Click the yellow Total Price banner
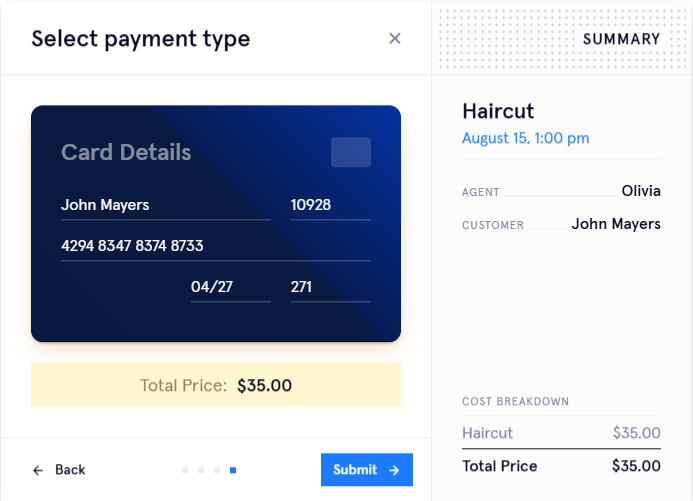The width and height of the screenshot is (693, 501). (x=216, y=385)
